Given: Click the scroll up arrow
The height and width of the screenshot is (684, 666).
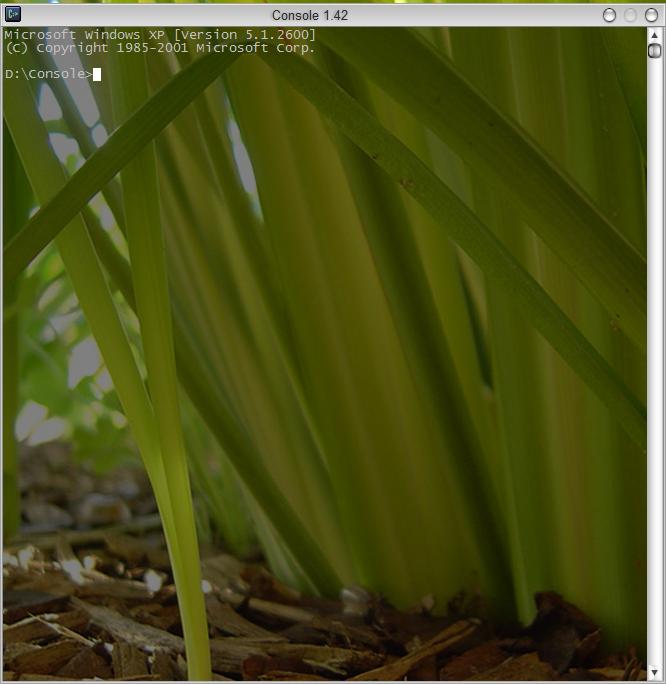Looking at the screenshot, I should (x=654, y=34).
